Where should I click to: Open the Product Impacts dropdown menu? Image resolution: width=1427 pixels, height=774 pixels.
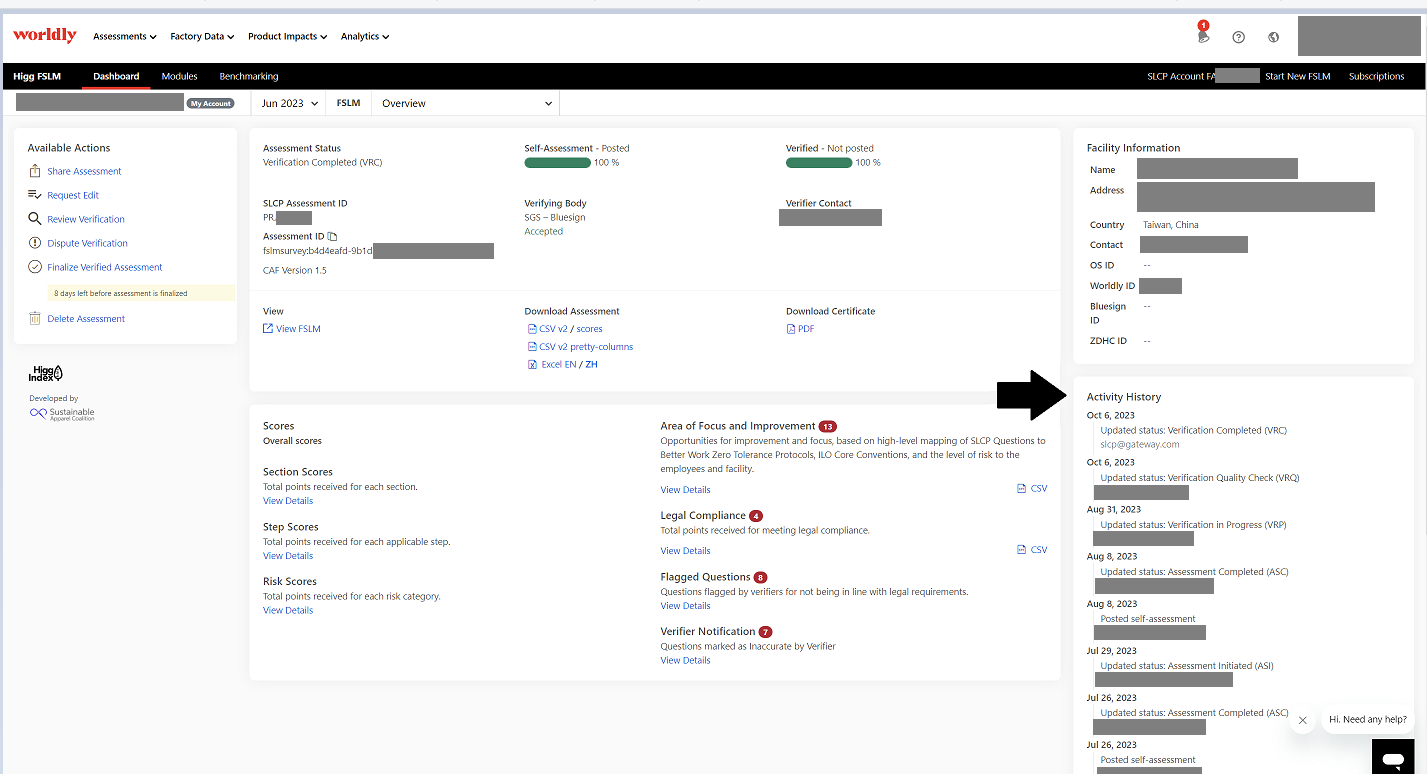(288, 36)
